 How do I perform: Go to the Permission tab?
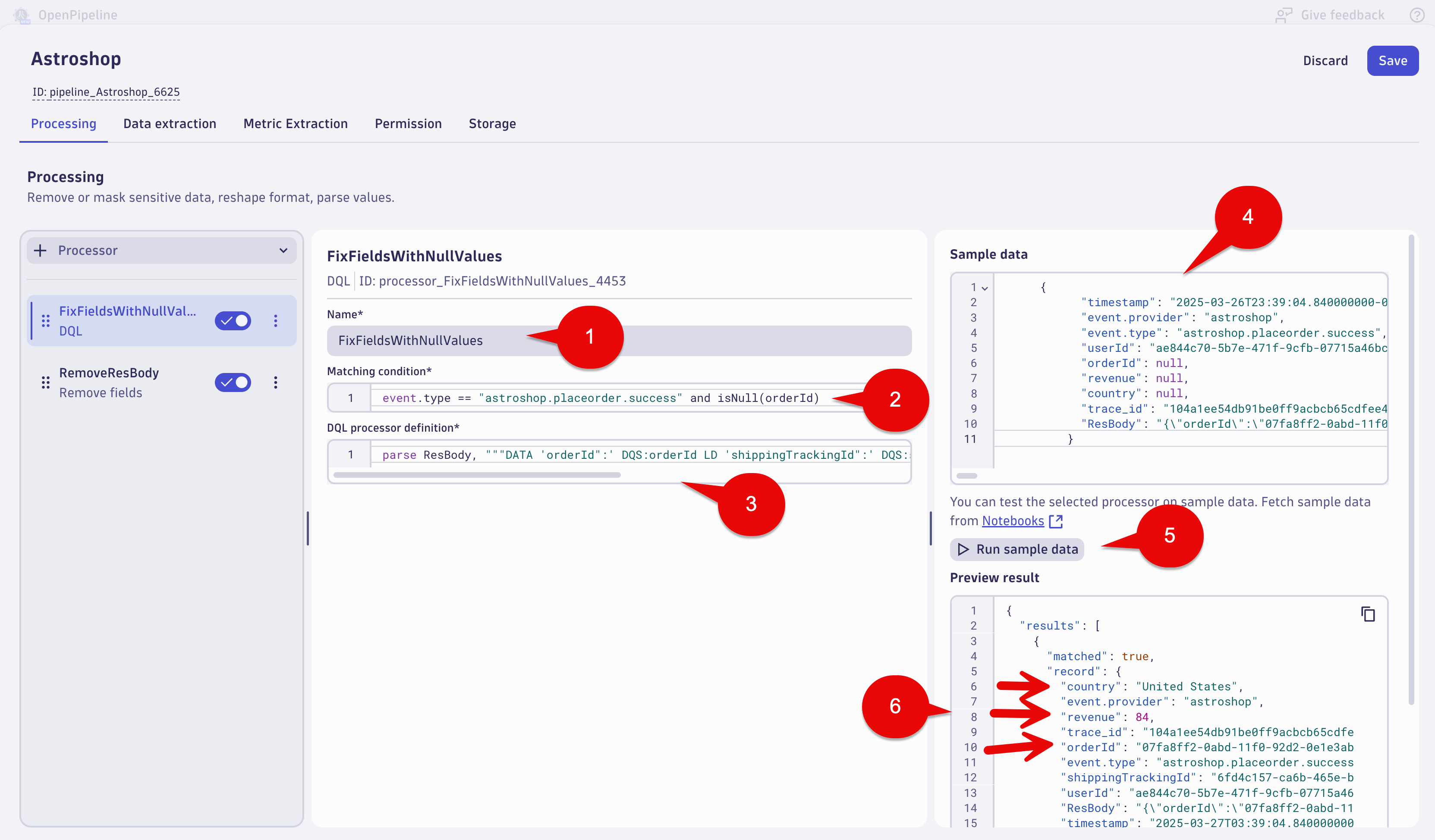click(408, 123)
